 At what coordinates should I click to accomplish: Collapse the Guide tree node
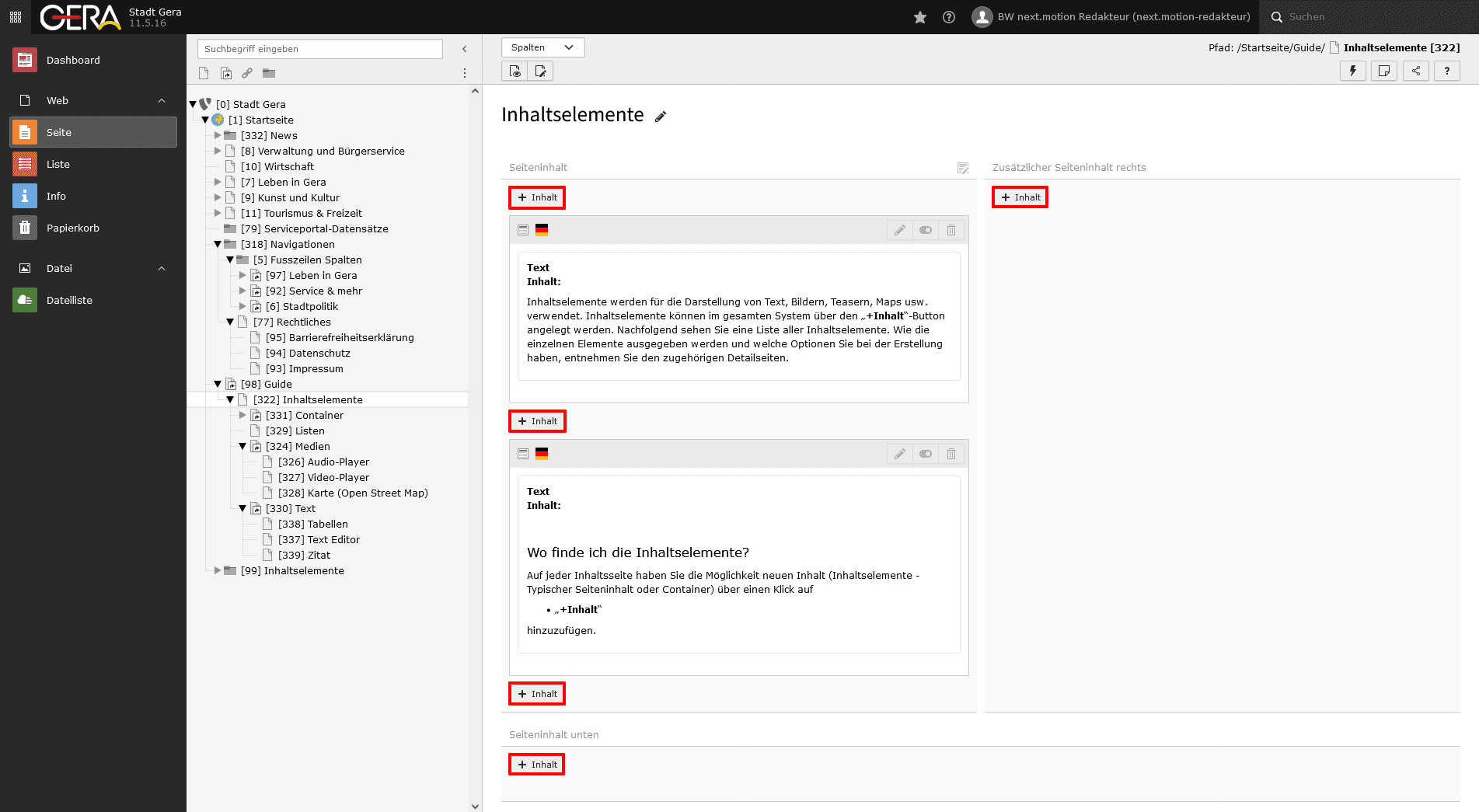pos(218,384)
